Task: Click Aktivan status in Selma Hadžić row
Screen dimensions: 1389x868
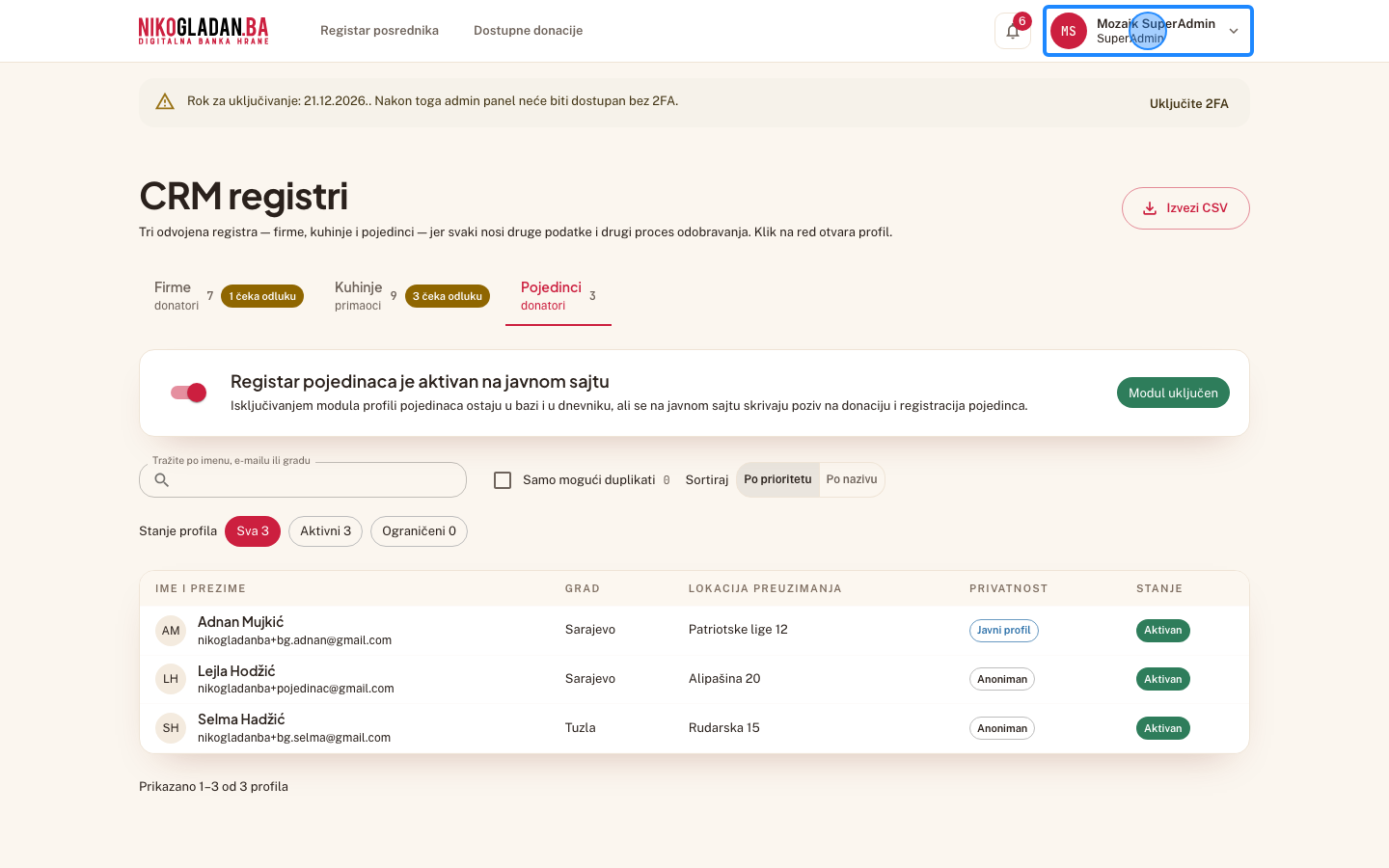Action: pos(1163,728)
